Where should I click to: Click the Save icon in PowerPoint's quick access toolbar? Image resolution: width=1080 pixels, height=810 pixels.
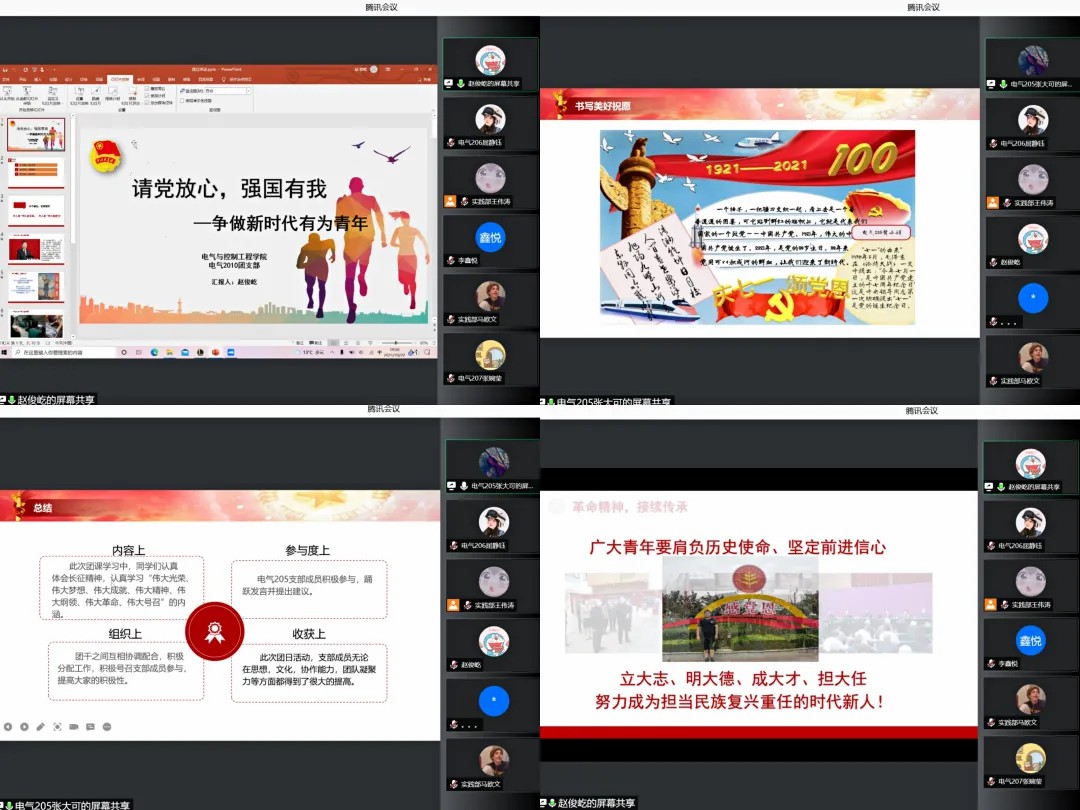[x=5, y=70]
